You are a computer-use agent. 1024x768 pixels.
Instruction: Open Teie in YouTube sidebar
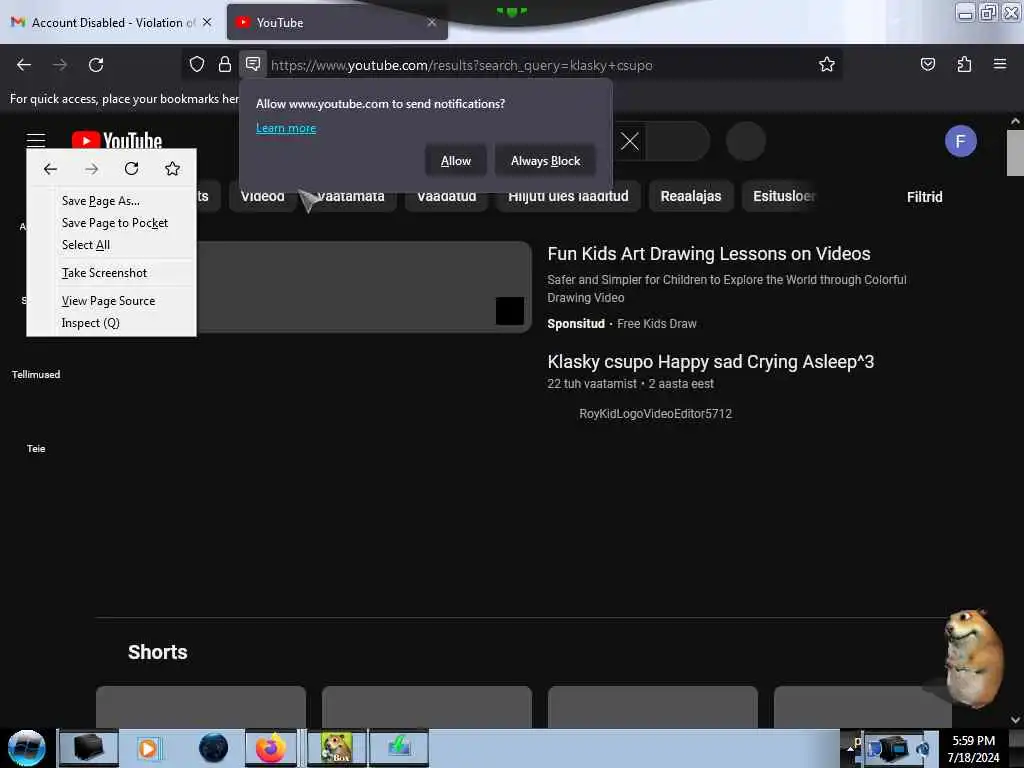click(x=36, y=449)
